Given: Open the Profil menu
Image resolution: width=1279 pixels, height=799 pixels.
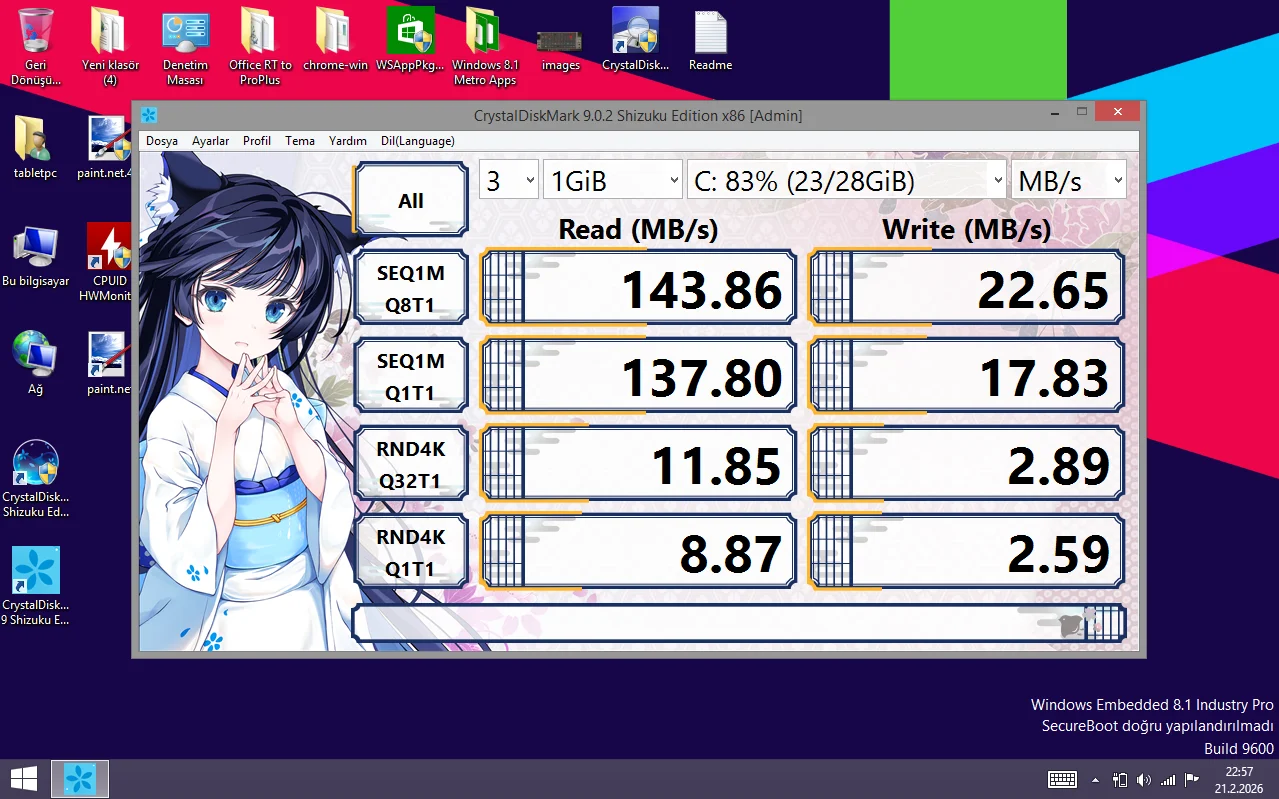Looking at the screenshot, I should [257, 141].
